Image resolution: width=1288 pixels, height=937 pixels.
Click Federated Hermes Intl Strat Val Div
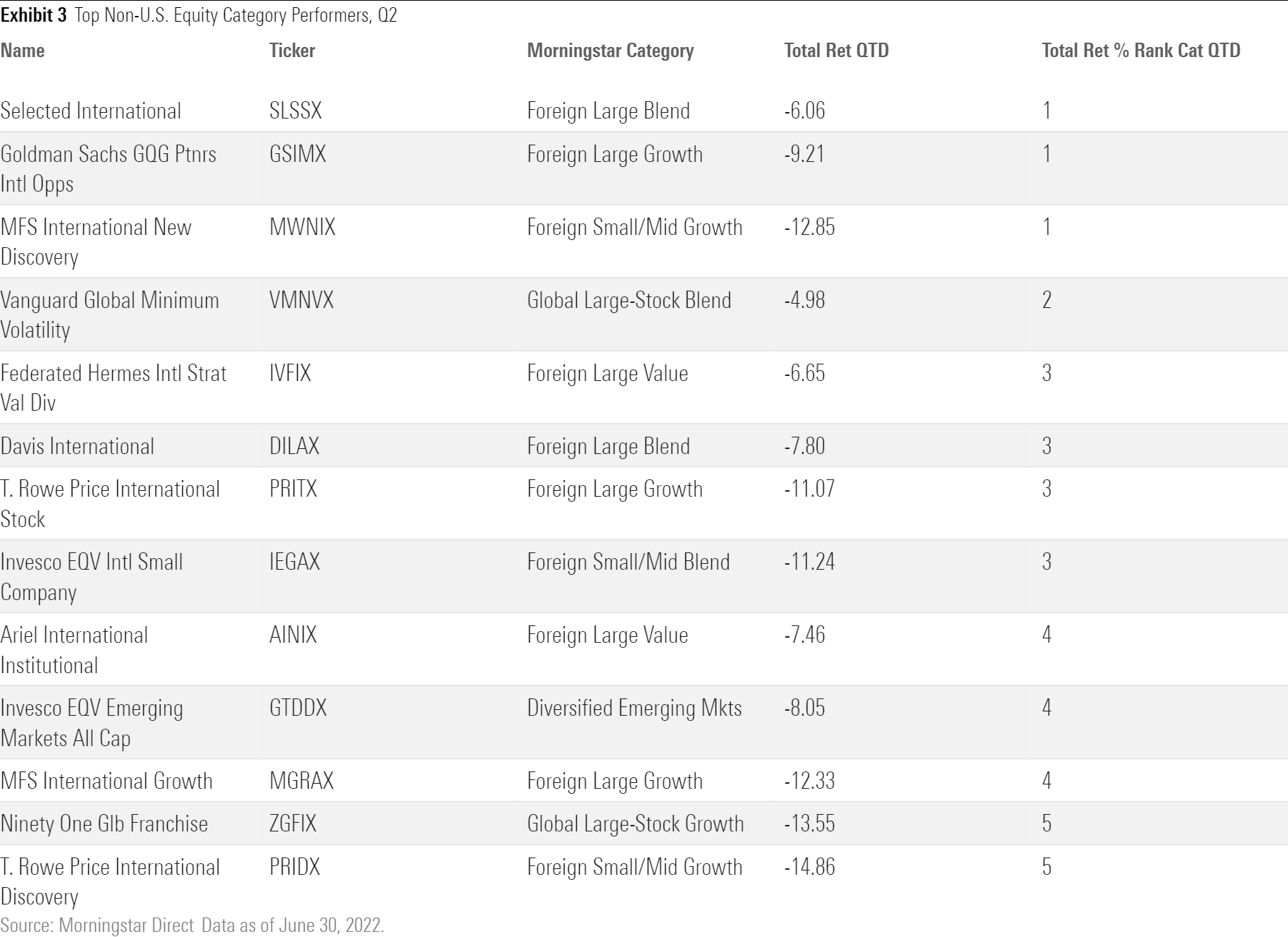coord(113,388)
